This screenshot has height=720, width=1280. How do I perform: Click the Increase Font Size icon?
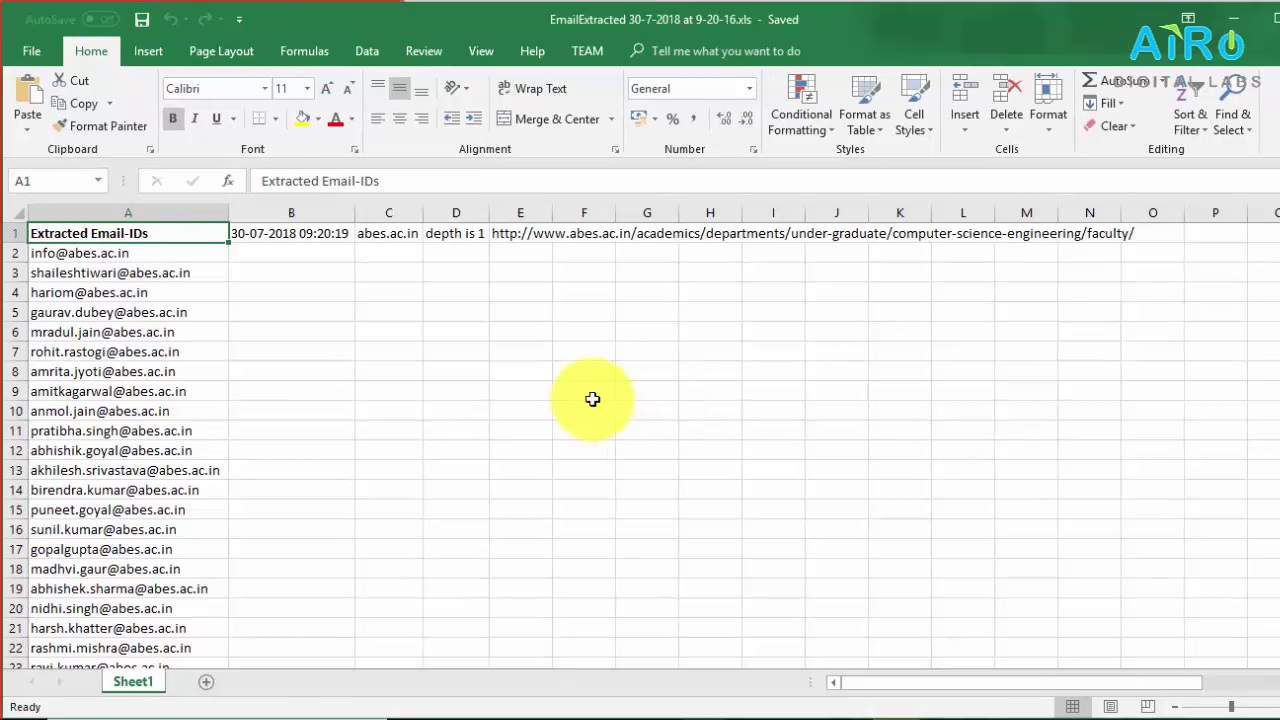(327, 89)
